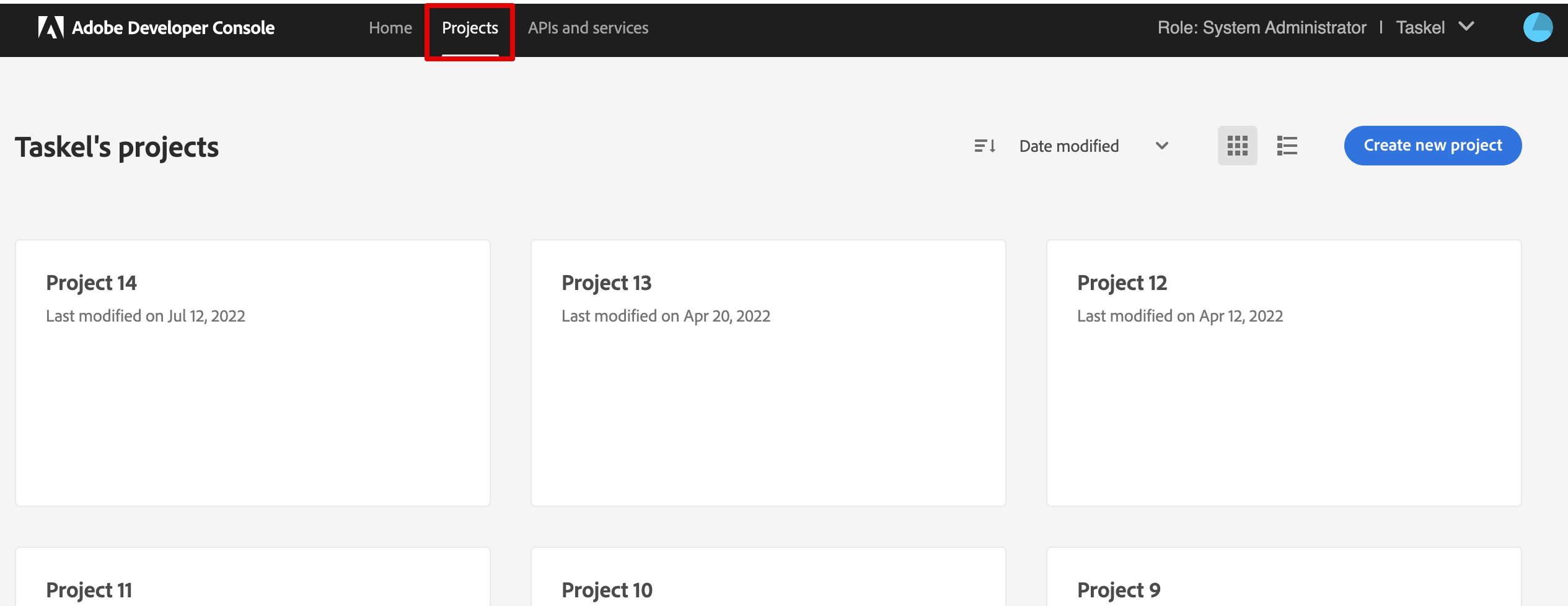Image resolution: width=1568 pixels, height=606 pixels.
Task: Open the APIs and services tab
Action: [x=588, y=28]
